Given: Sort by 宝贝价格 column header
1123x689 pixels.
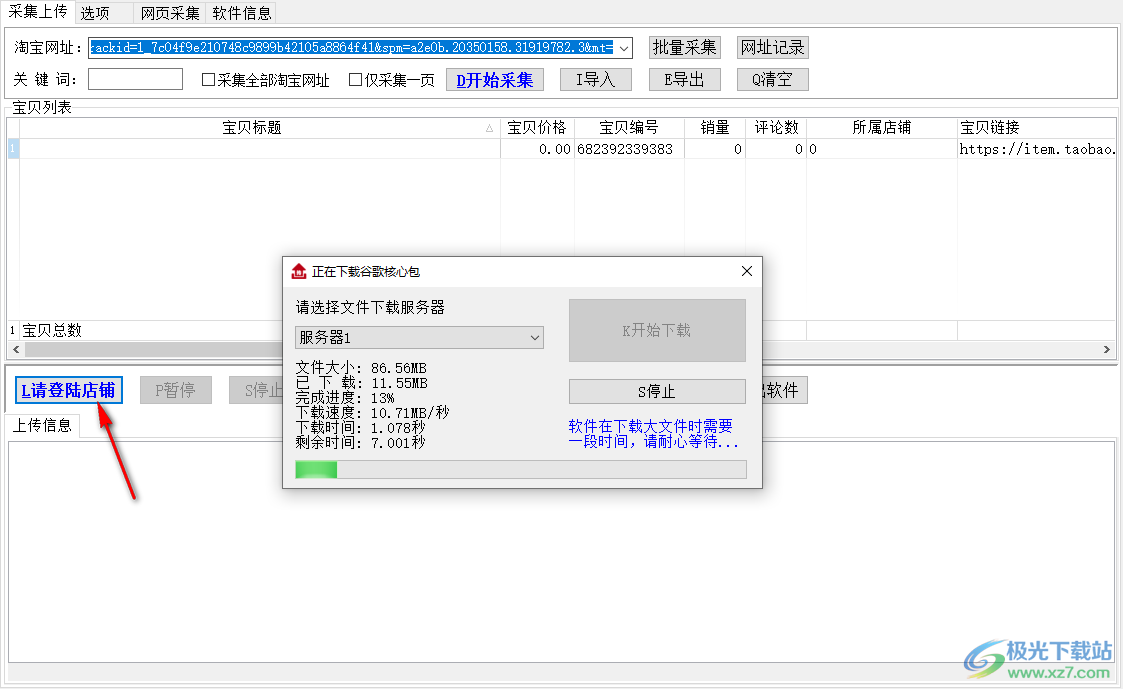Looking at the screenshot, I should pos(537,127).
